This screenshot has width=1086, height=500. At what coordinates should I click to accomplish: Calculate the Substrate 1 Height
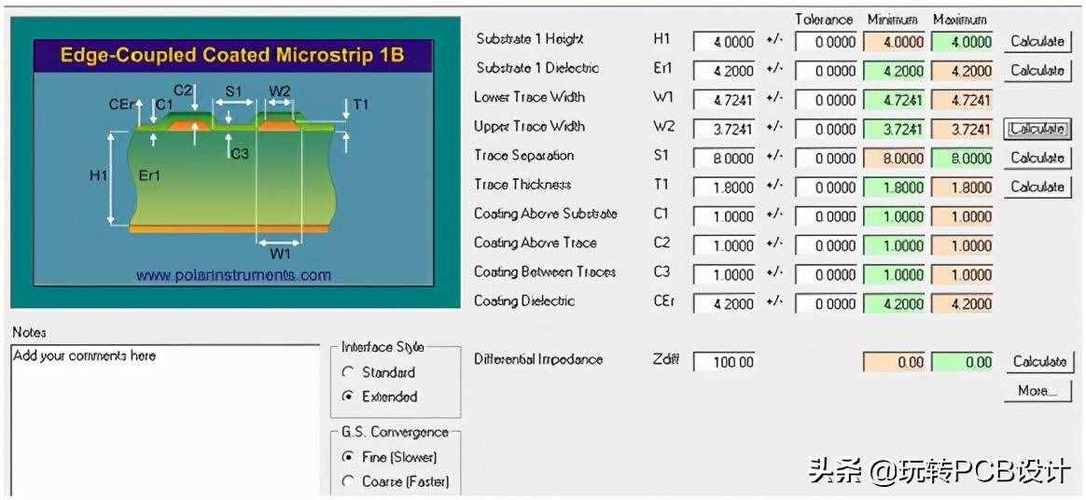point(1038,42)
